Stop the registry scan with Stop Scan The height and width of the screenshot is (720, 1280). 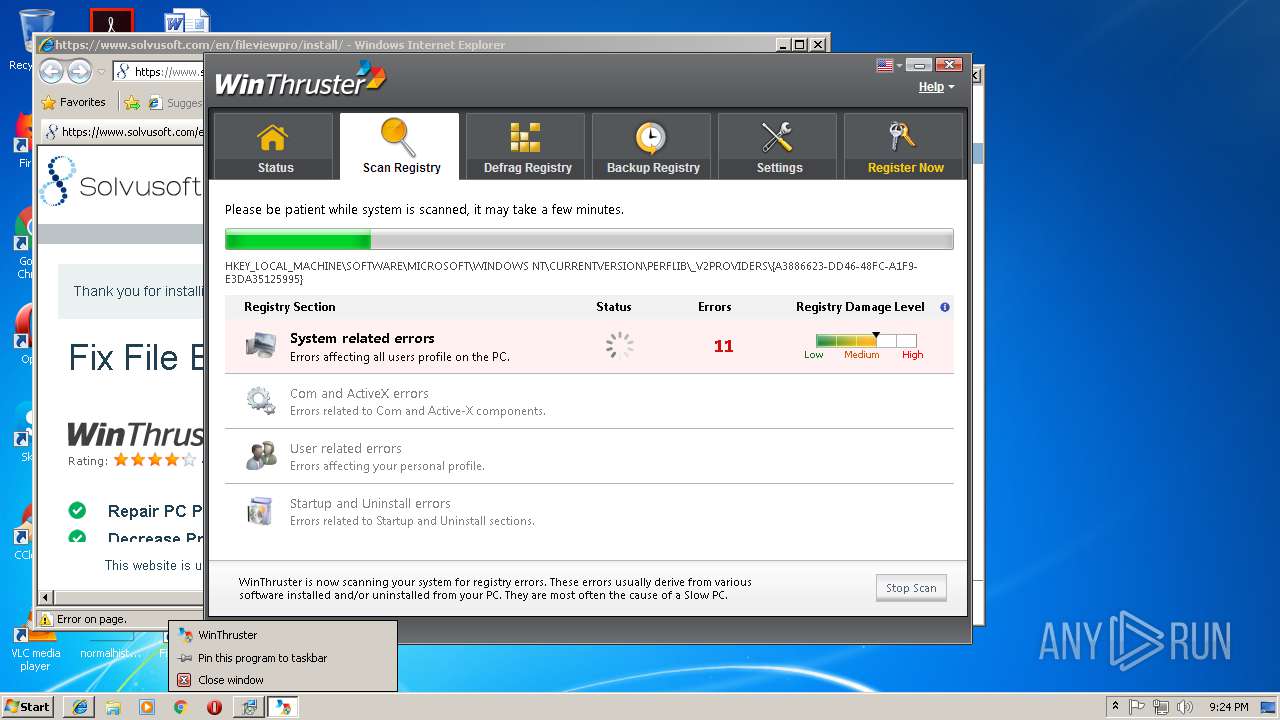pos(911,588)
